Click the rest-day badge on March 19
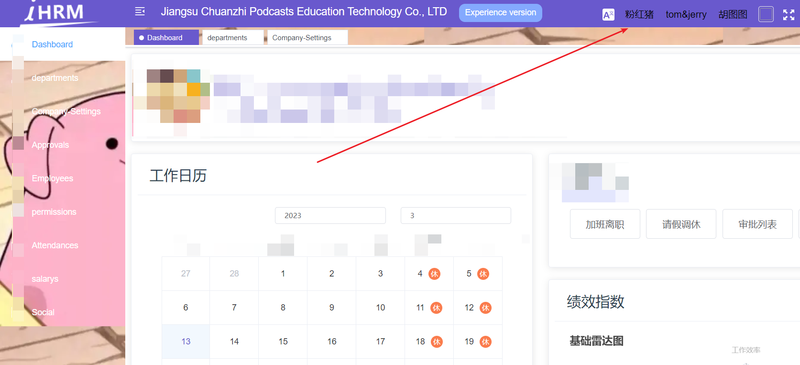800x365 pixels. pos(485,342)
